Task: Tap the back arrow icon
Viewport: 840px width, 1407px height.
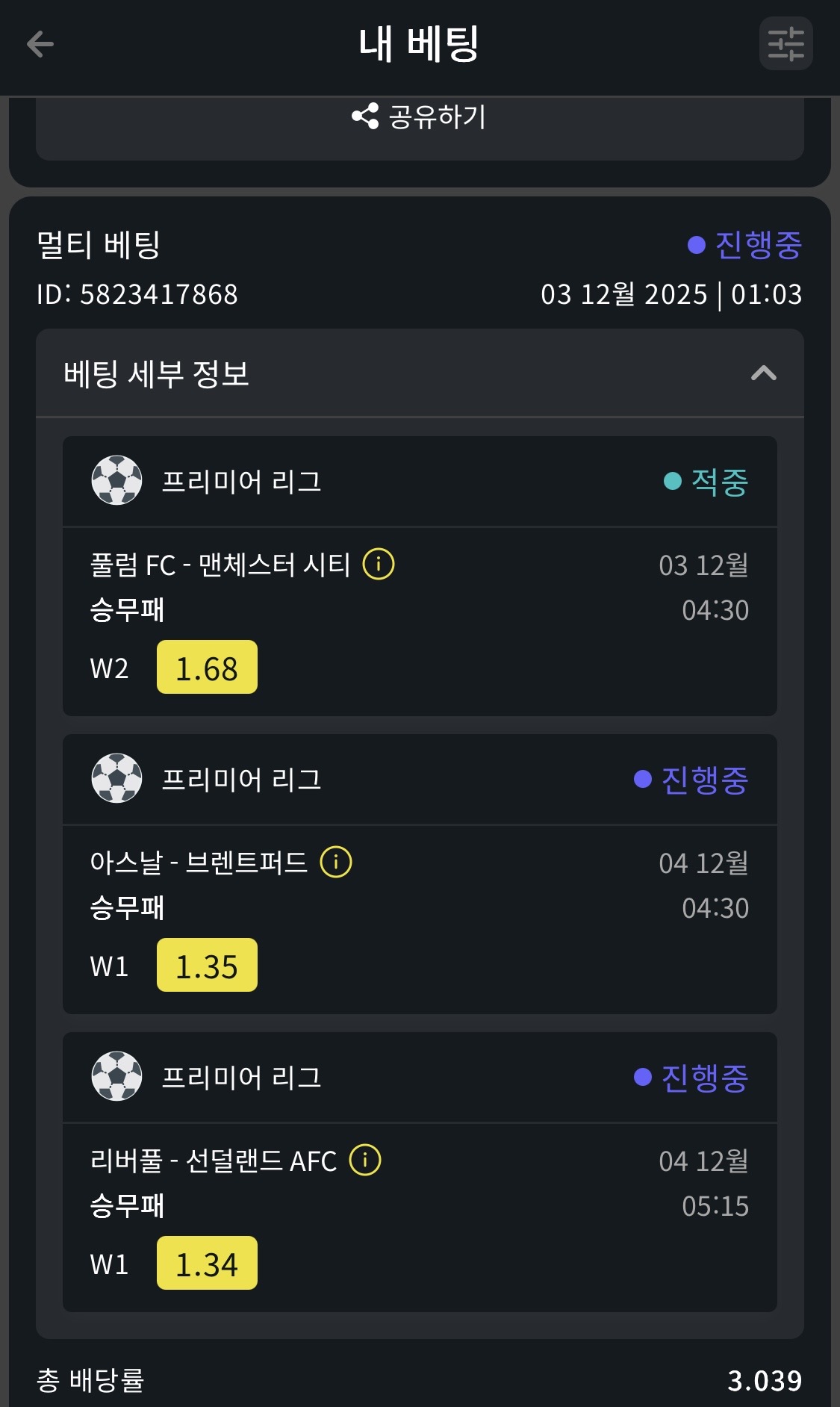Action: click(40, 44)
